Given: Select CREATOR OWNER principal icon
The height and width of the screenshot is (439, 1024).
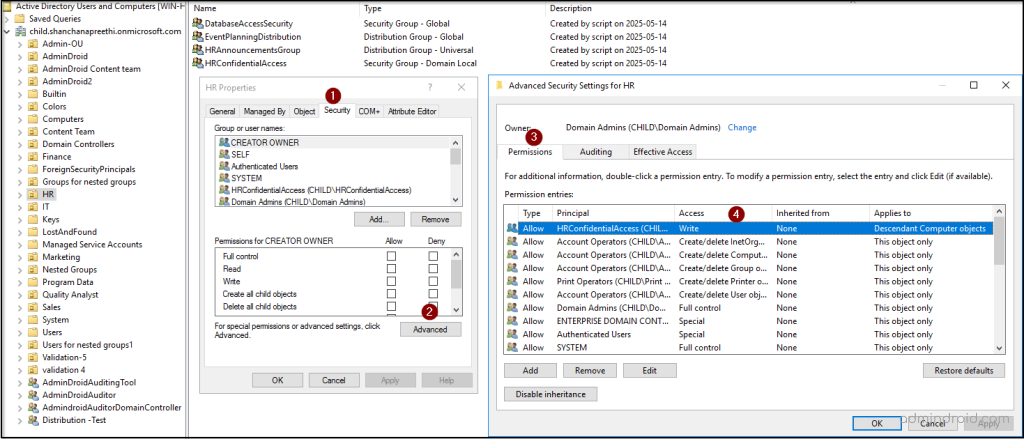Looking at the screenshot, I should (224, 142).
